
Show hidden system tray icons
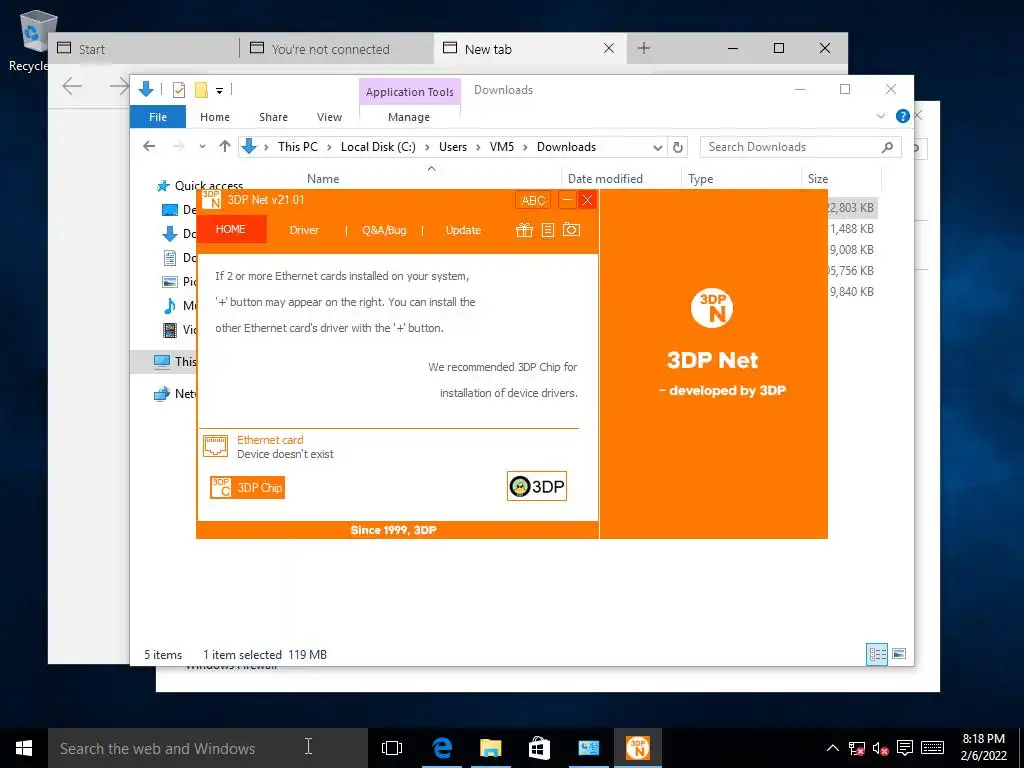click(833, 748)
